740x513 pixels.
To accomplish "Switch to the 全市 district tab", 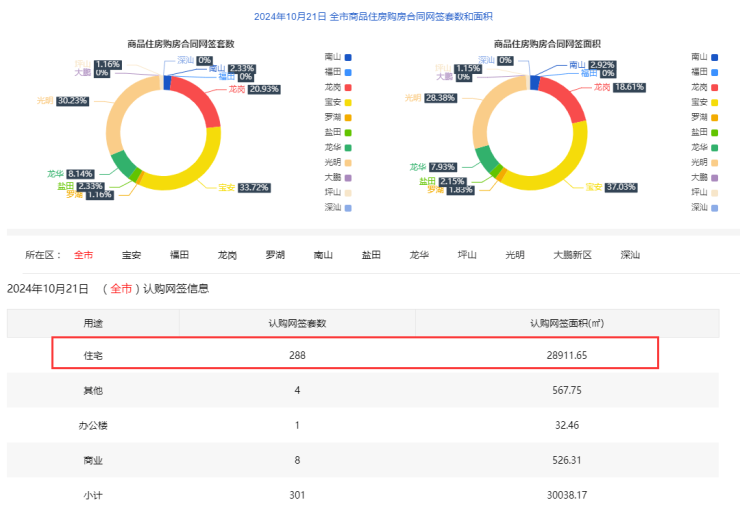I will pos(83,255).
